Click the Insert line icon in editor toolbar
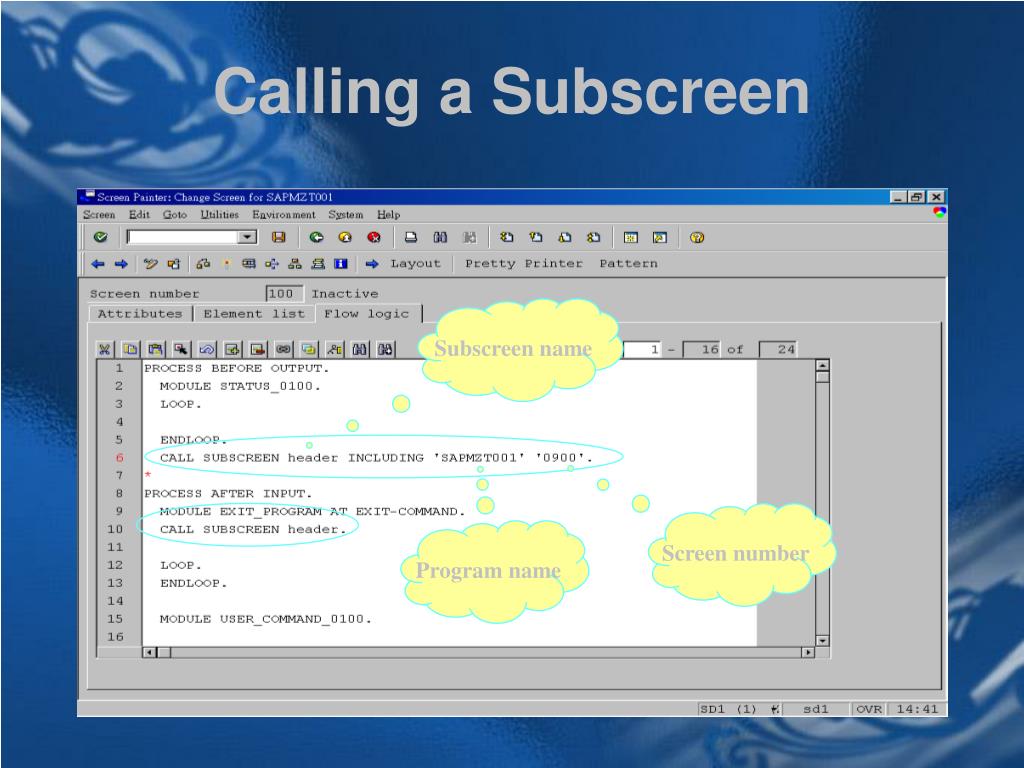1024x768 pixels. tap(232, 349)
